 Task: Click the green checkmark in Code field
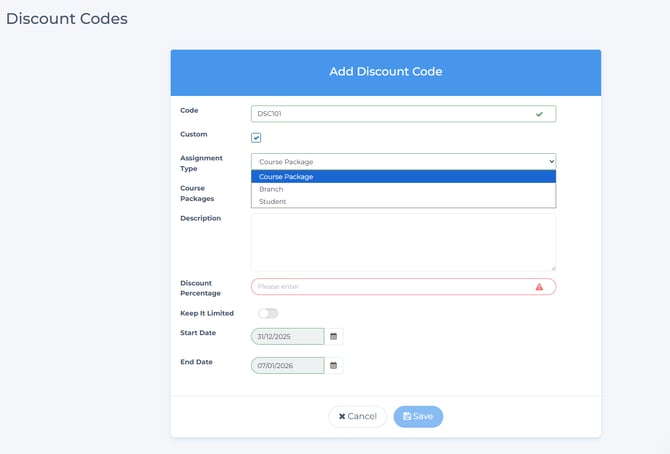tap(539, 114)
